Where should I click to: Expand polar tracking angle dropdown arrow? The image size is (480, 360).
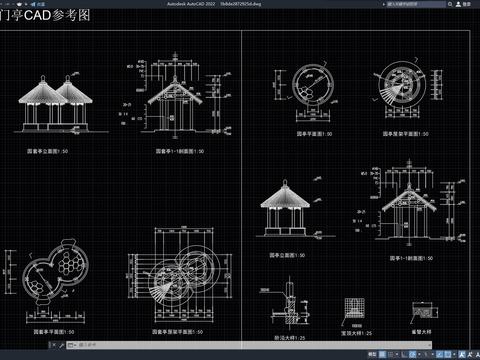tap(419, 354)
